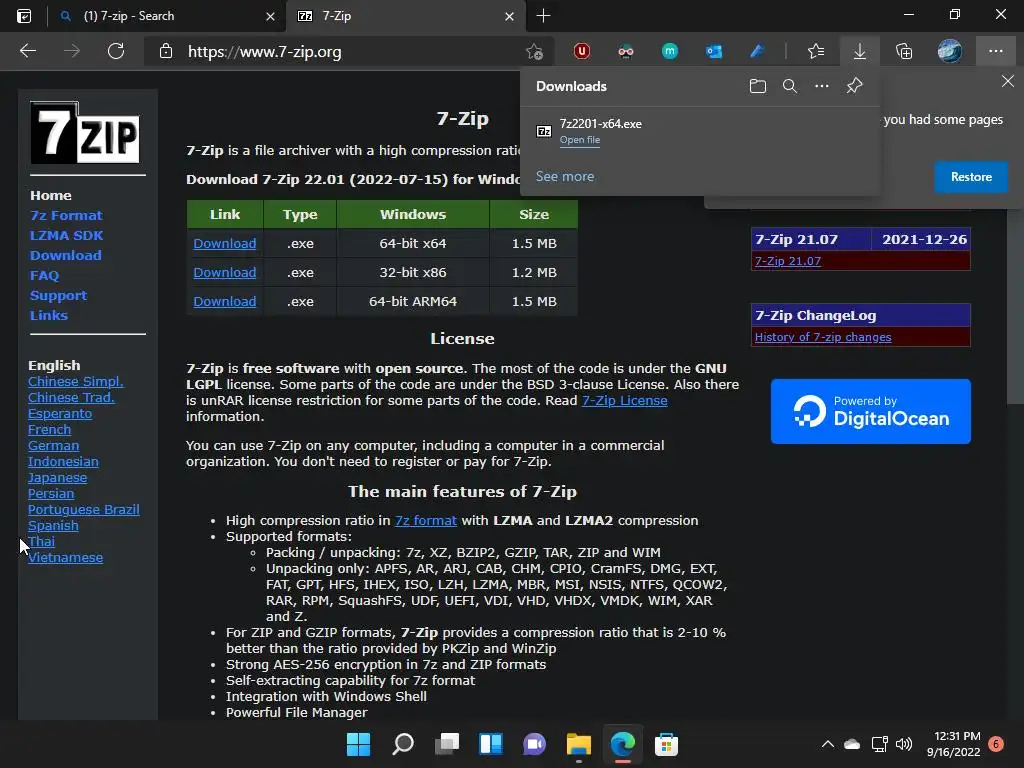The height and width of the screenshot is (768, 1024).
Task: Click the Restore button
Action: click(x=971, y=177)
